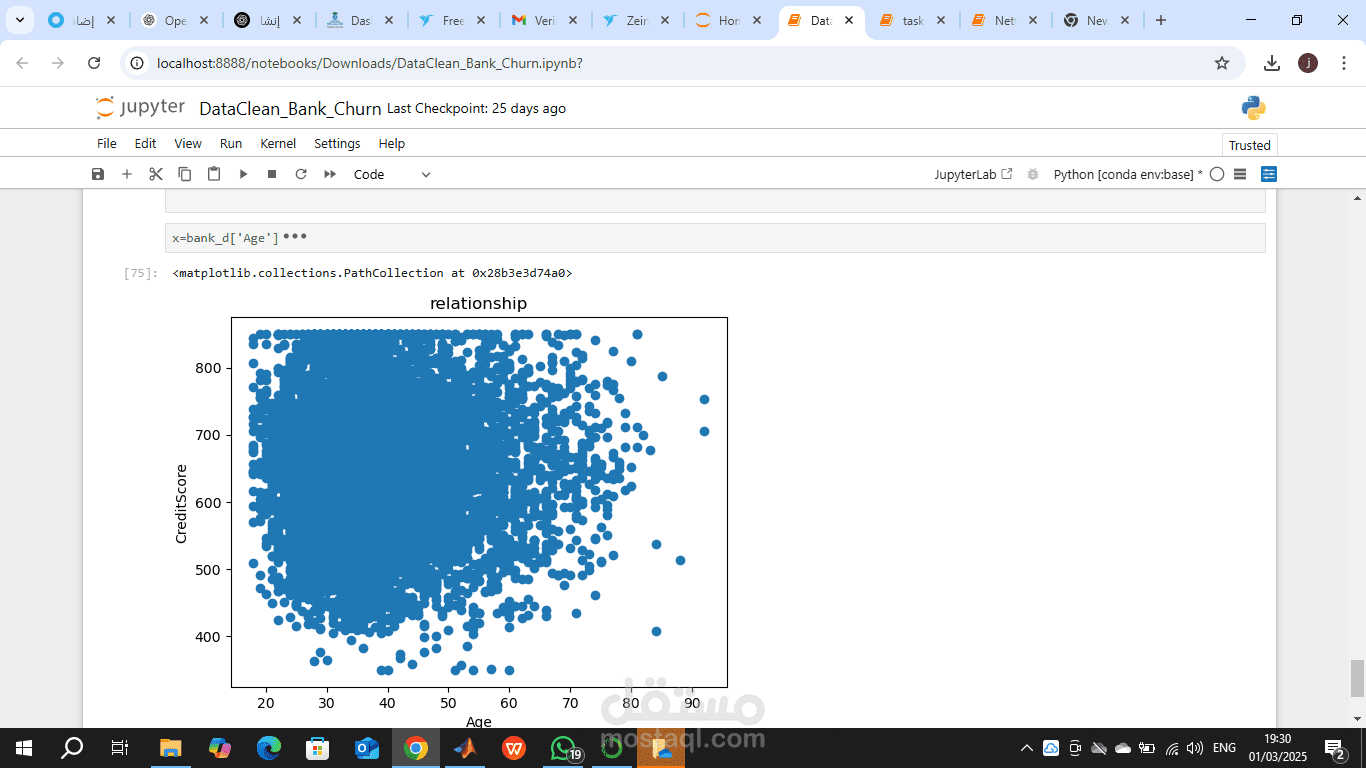Open Windows taskbar search
Image resolution: width=1366 pixels, height=768 pixels.
[72, 748]
